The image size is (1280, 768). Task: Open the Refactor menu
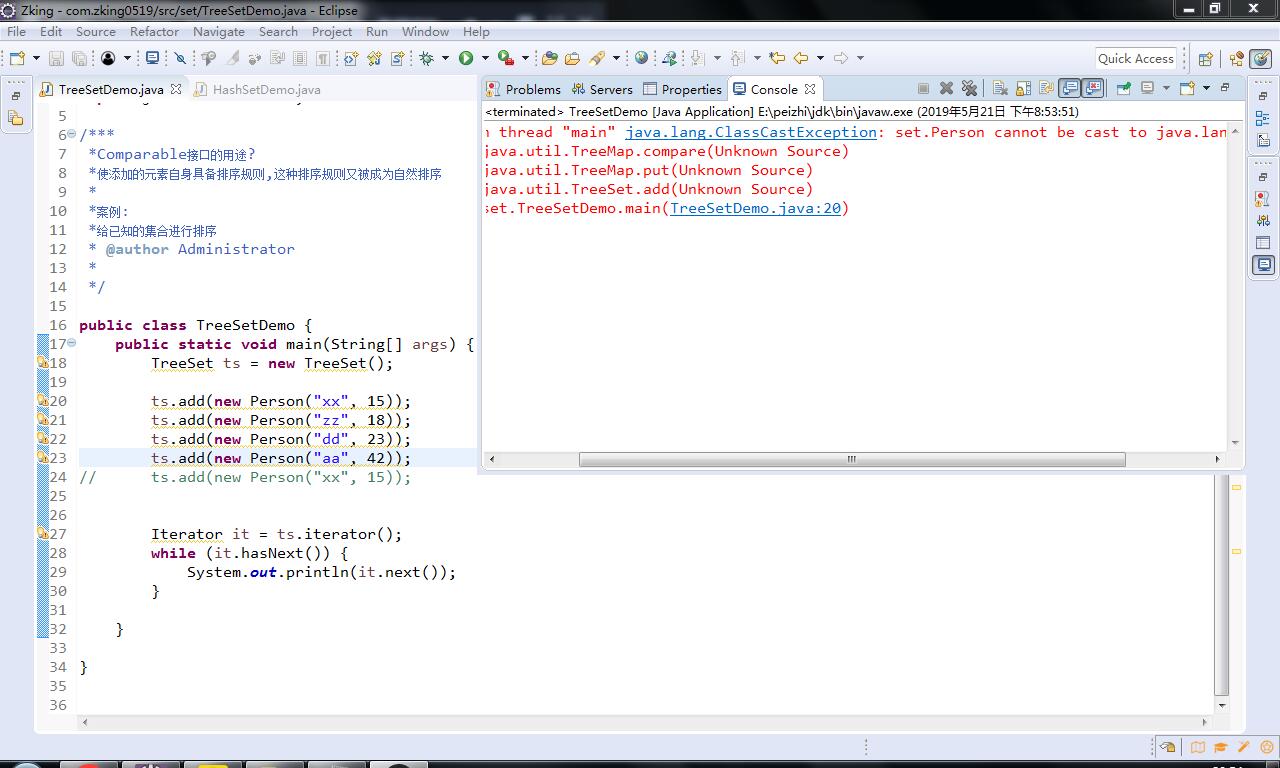(x=154, y=31)
